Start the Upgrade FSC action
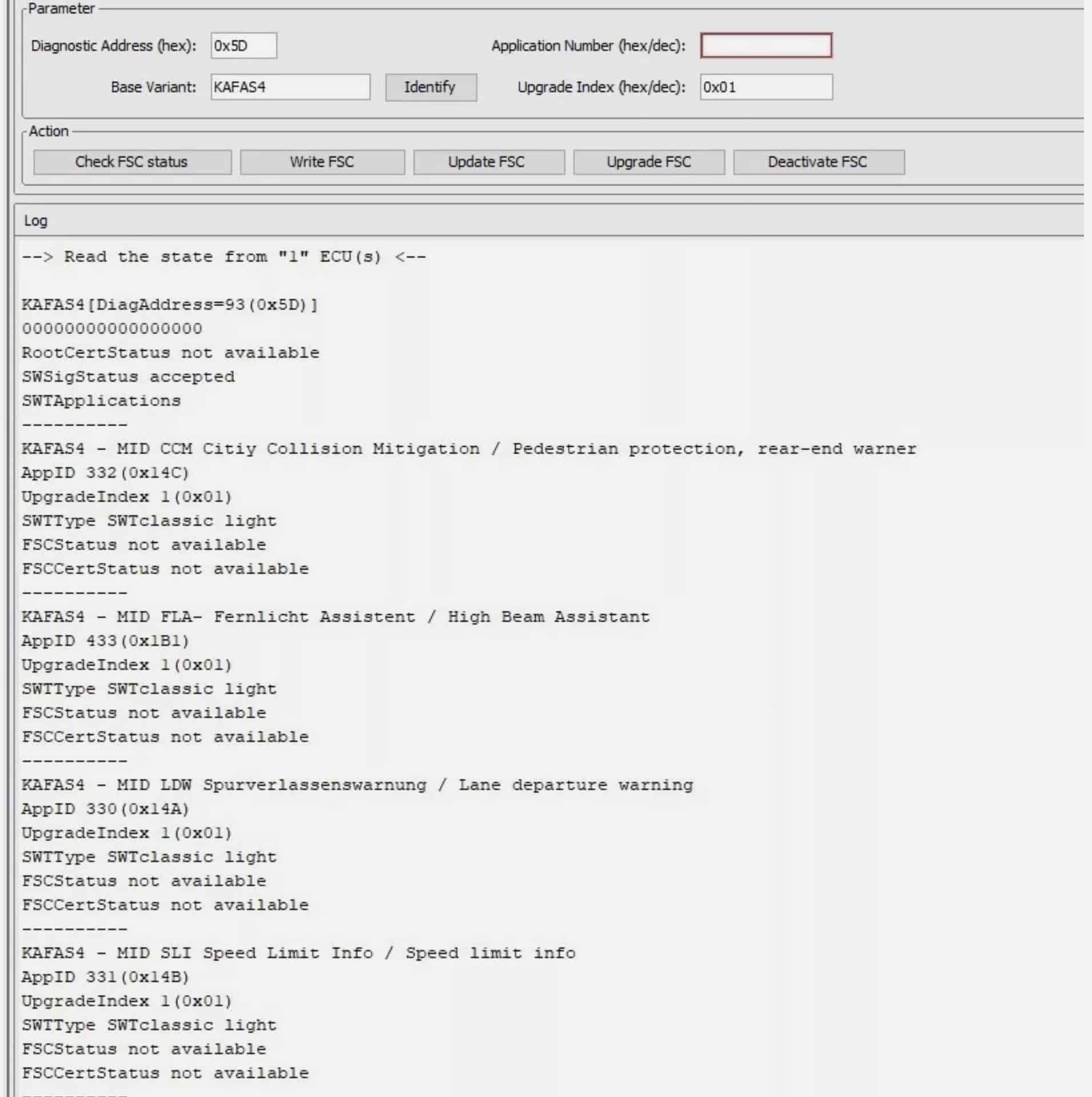 click(648, 162)
